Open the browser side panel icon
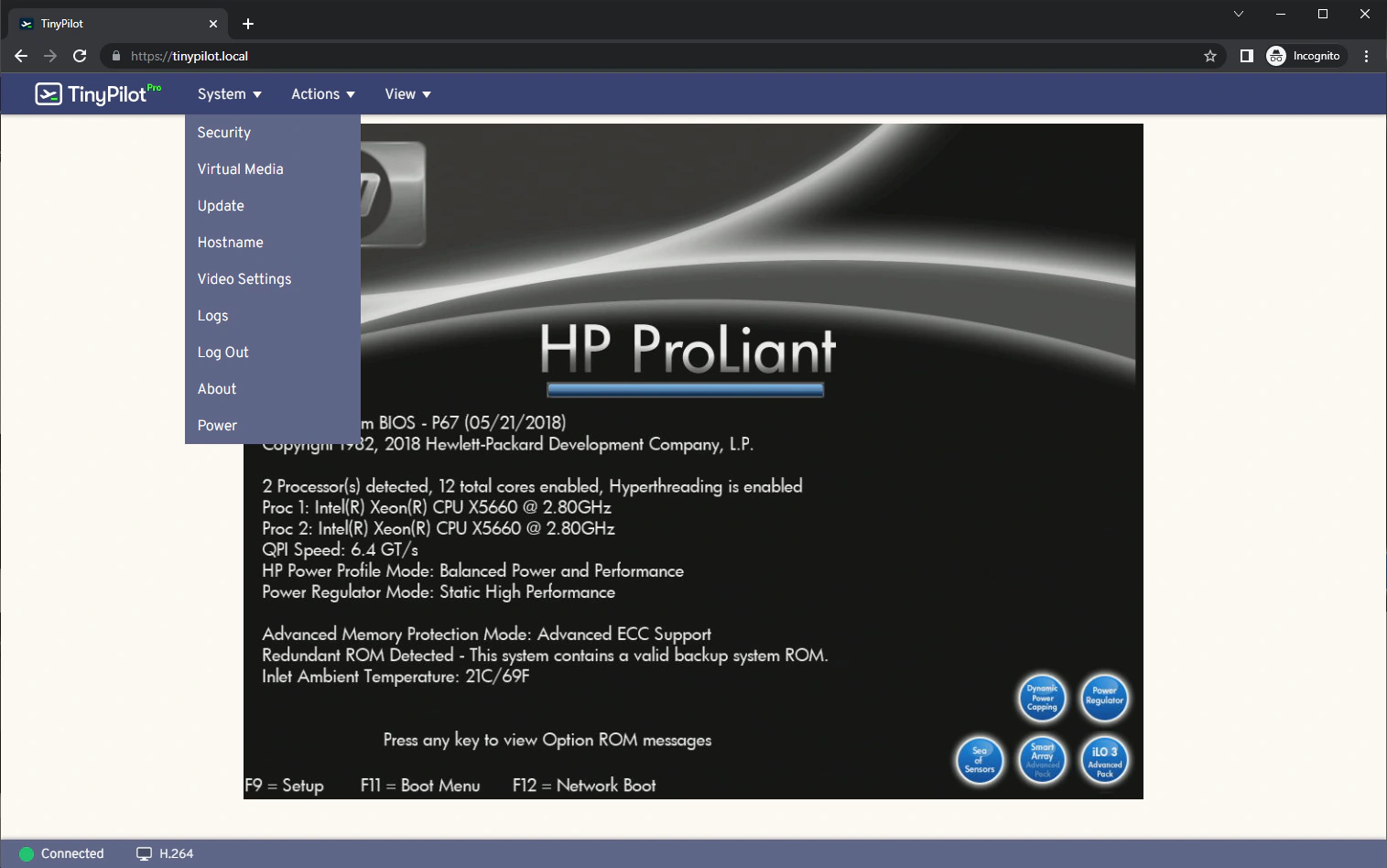1387x868 pixels. pos(1246,56)
